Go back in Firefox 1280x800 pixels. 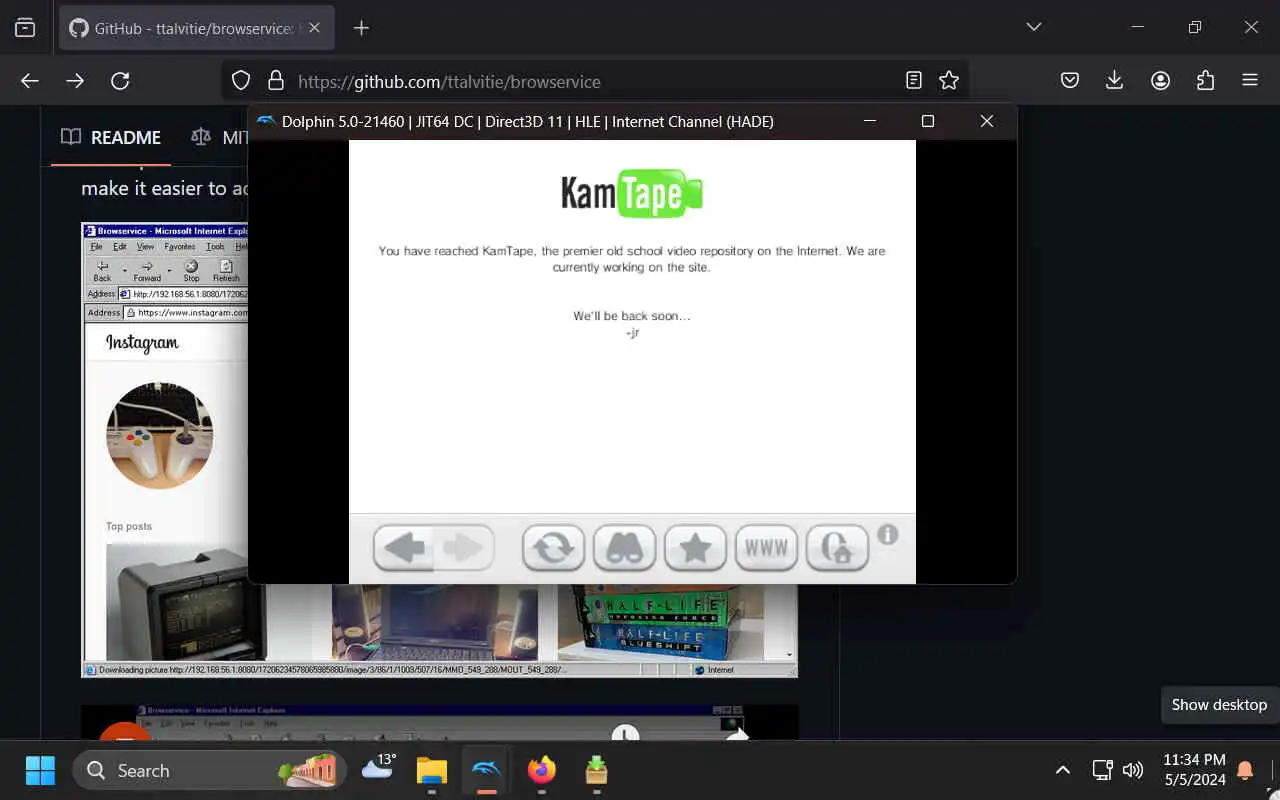(x=30, y=81)
